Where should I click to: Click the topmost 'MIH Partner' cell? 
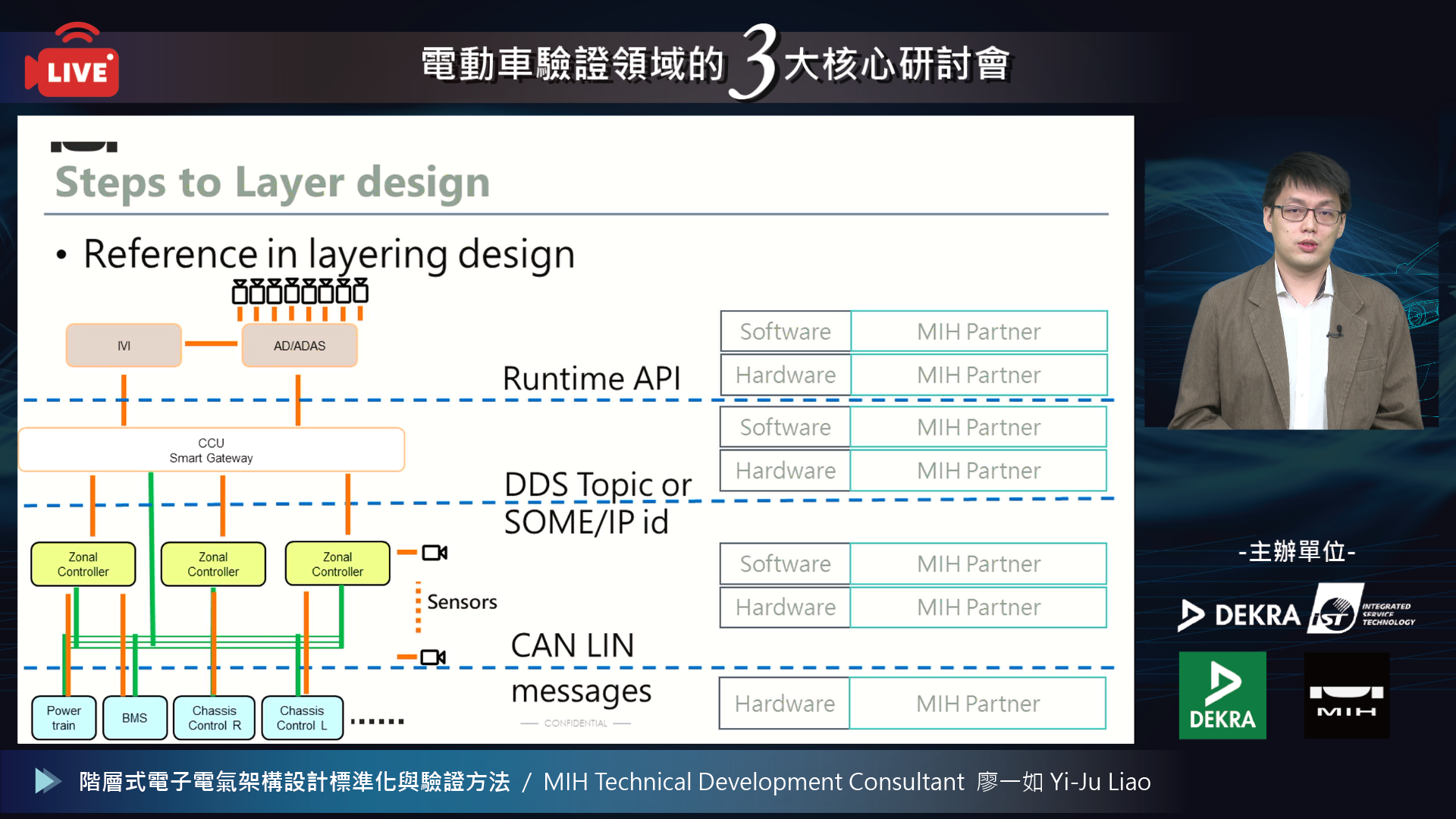pos(979,331)
